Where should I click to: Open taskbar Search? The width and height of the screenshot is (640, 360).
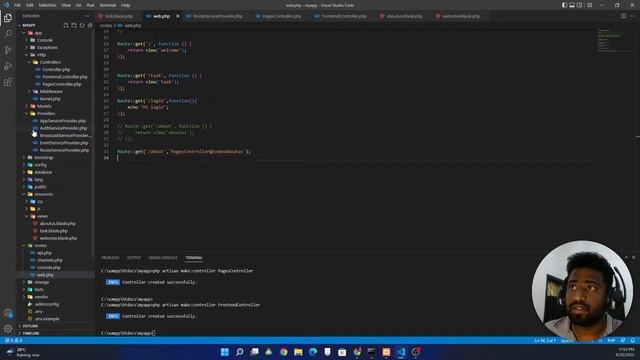pyautogui.click(x=240, y=352)
